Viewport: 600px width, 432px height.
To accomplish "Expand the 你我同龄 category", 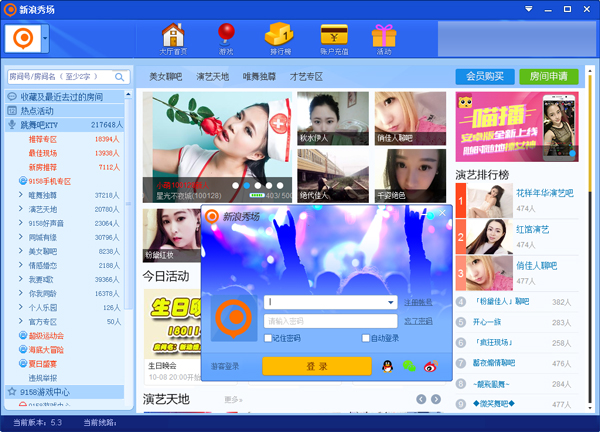I will coord(21,293).
